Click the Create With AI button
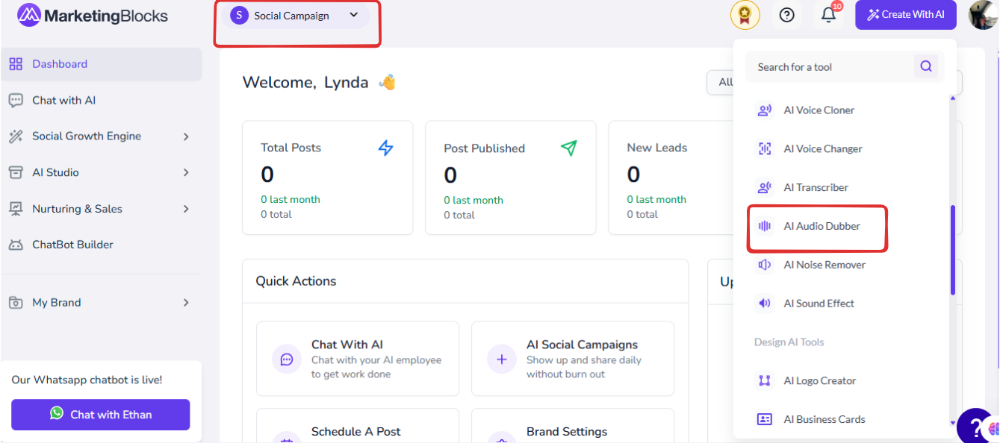This screenshot has height=443, width=1000. [906, 15]
